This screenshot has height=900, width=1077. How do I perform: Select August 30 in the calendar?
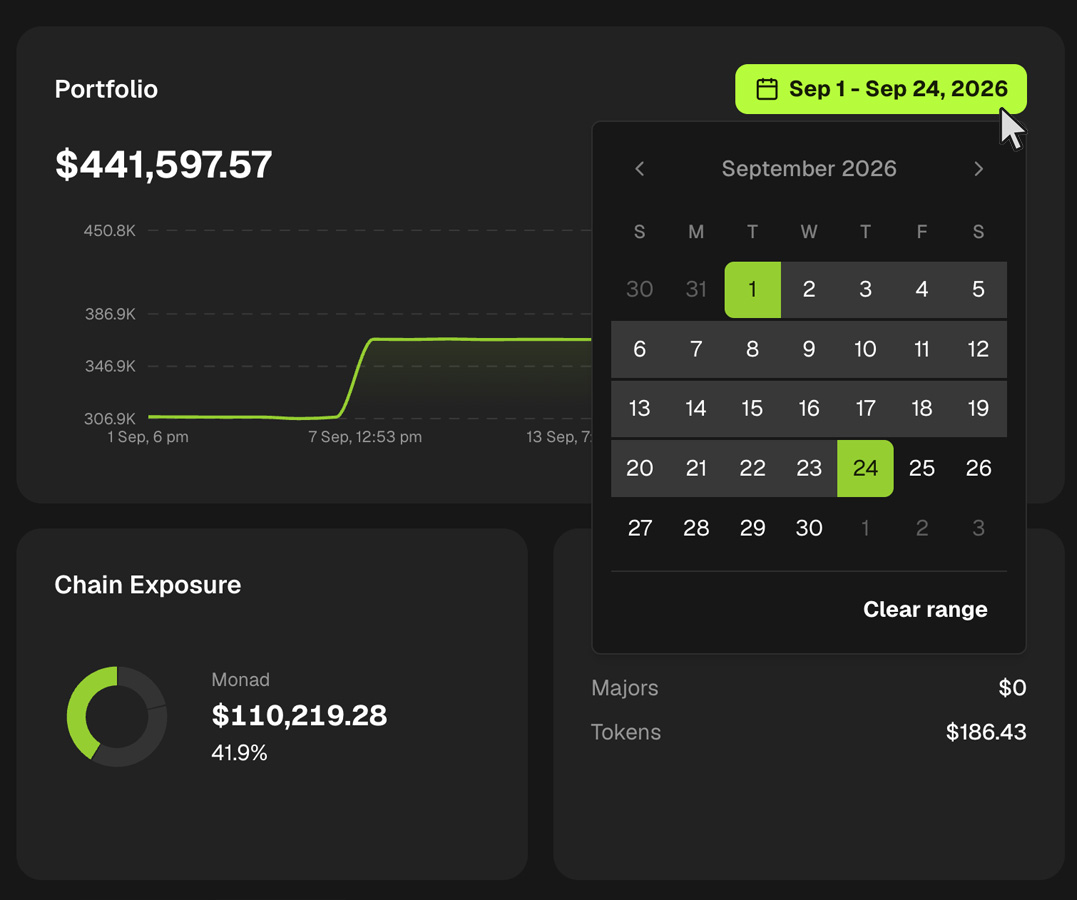(x=639, y=289)
